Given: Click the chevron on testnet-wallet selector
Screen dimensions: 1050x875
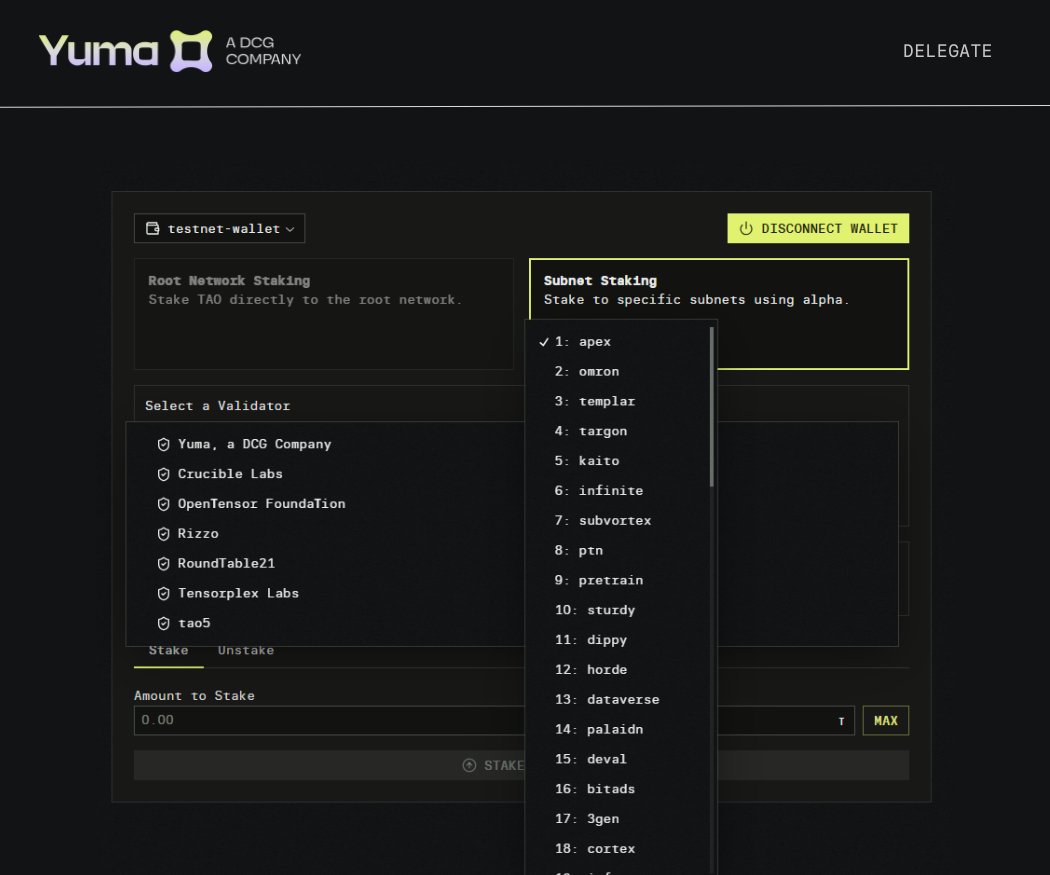Looking at the screenshot, I should pyautogui.click(x=290, y=229).
